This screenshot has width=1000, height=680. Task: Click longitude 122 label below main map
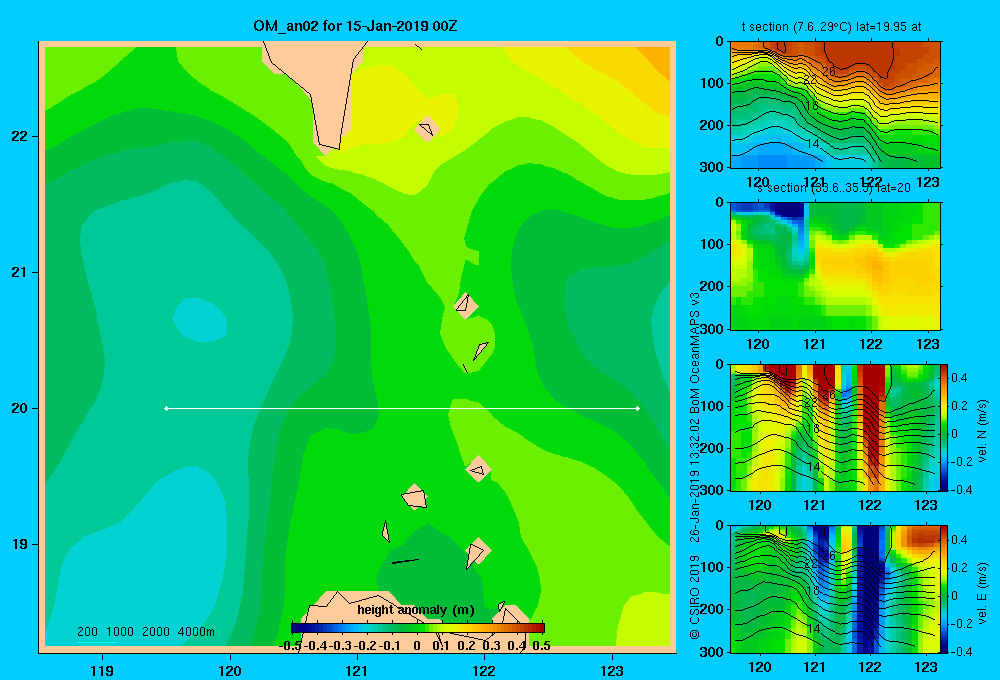[484, 670]
